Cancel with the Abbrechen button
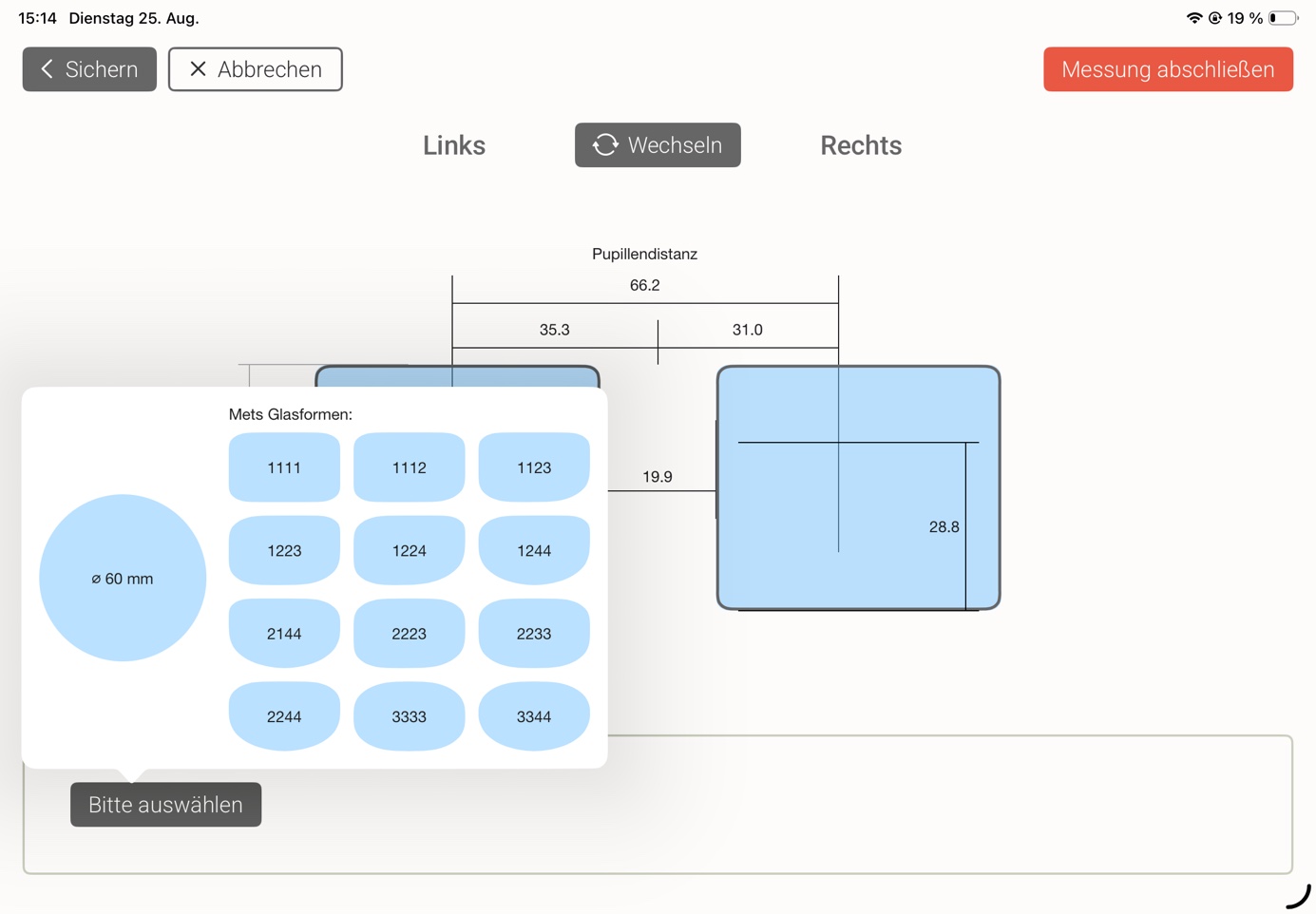The image size is (1316, 914). tap(256, 69)
